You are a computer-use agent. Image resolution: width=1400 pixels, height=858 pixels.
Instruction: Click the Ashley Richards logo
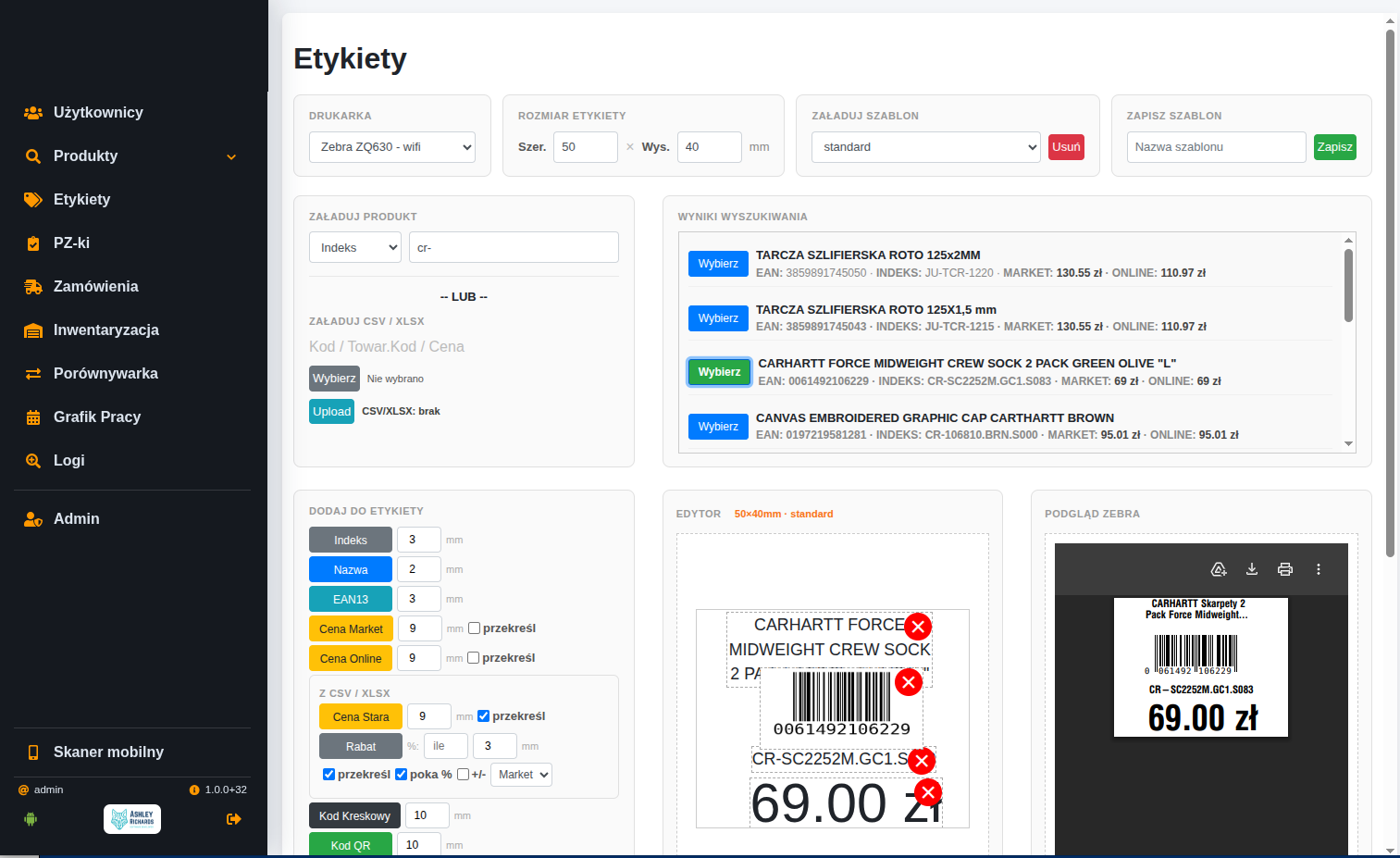[132, 819]
